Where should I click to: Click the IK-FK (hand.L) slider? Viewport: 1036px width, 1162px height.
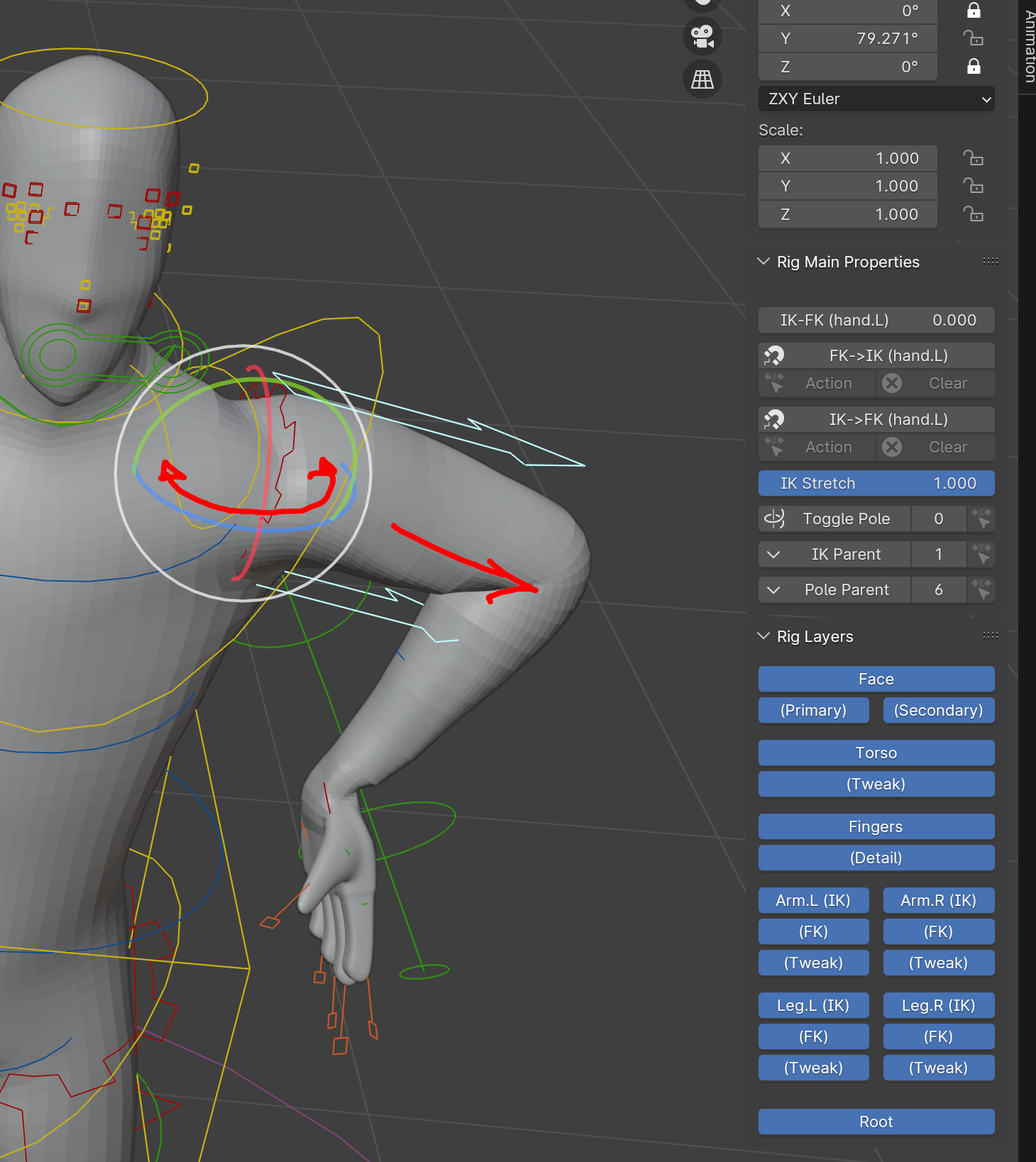(x=876, y=320)
